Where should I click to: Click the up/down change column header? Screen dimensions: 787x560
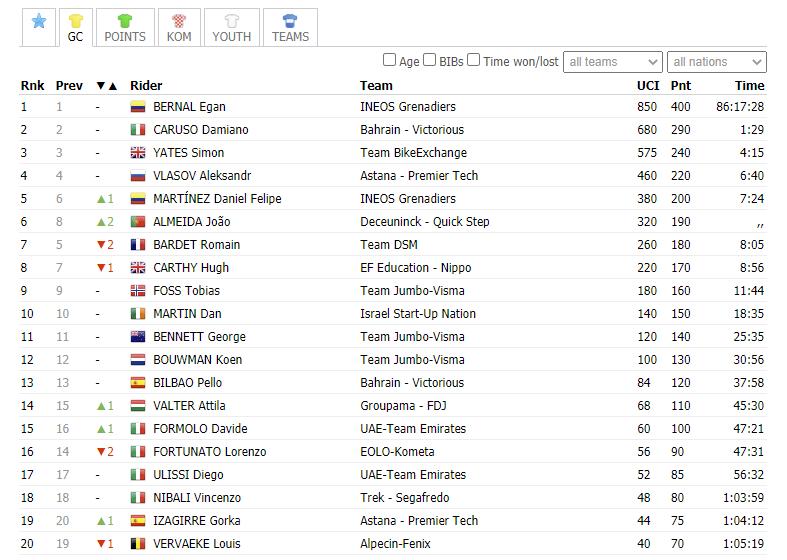106,86
